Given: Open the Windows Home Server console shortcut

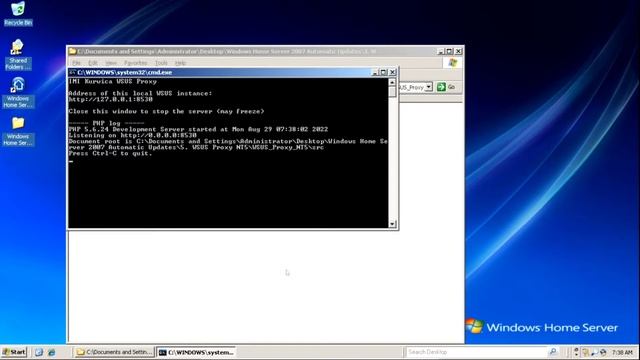Looking at the screenshot, I should tap(18, 92).
